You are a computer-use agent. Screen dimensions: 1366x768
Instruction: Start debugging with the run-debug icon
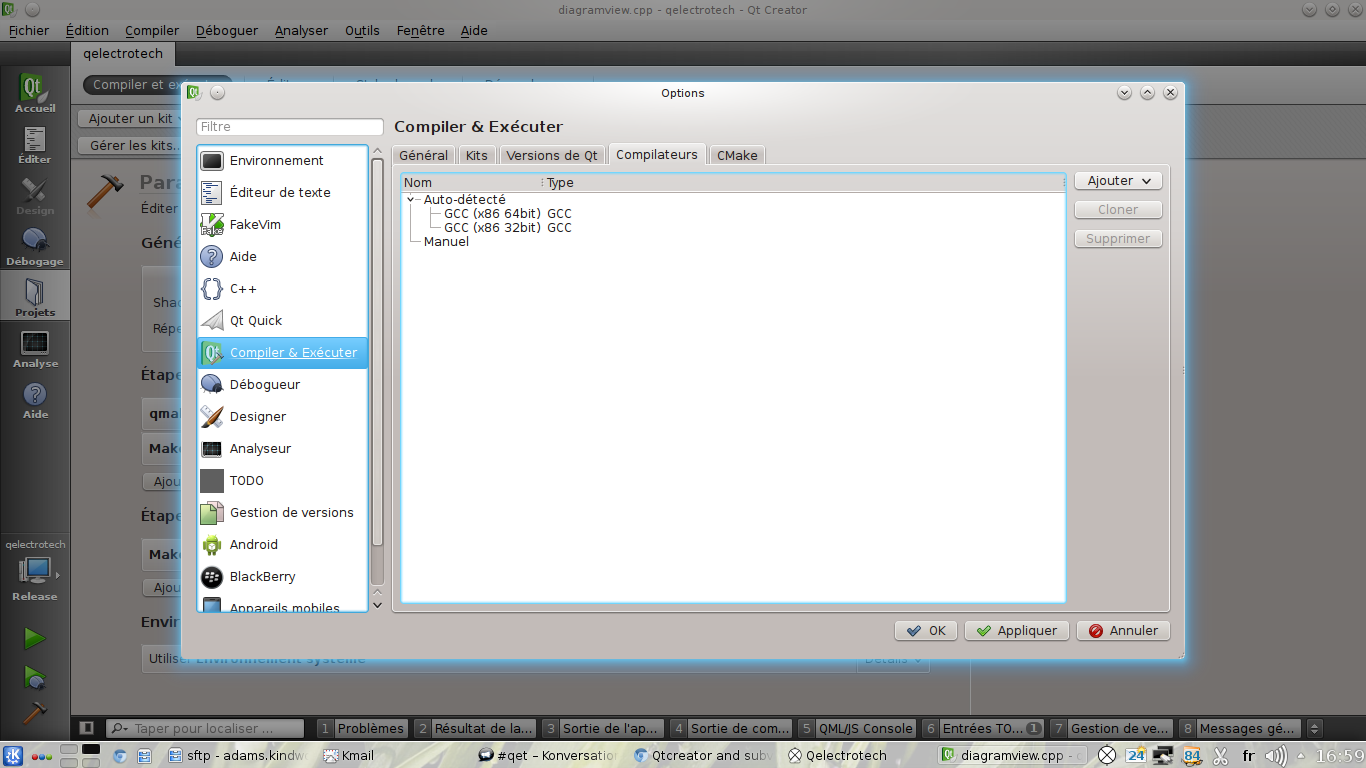pos(35,677)
